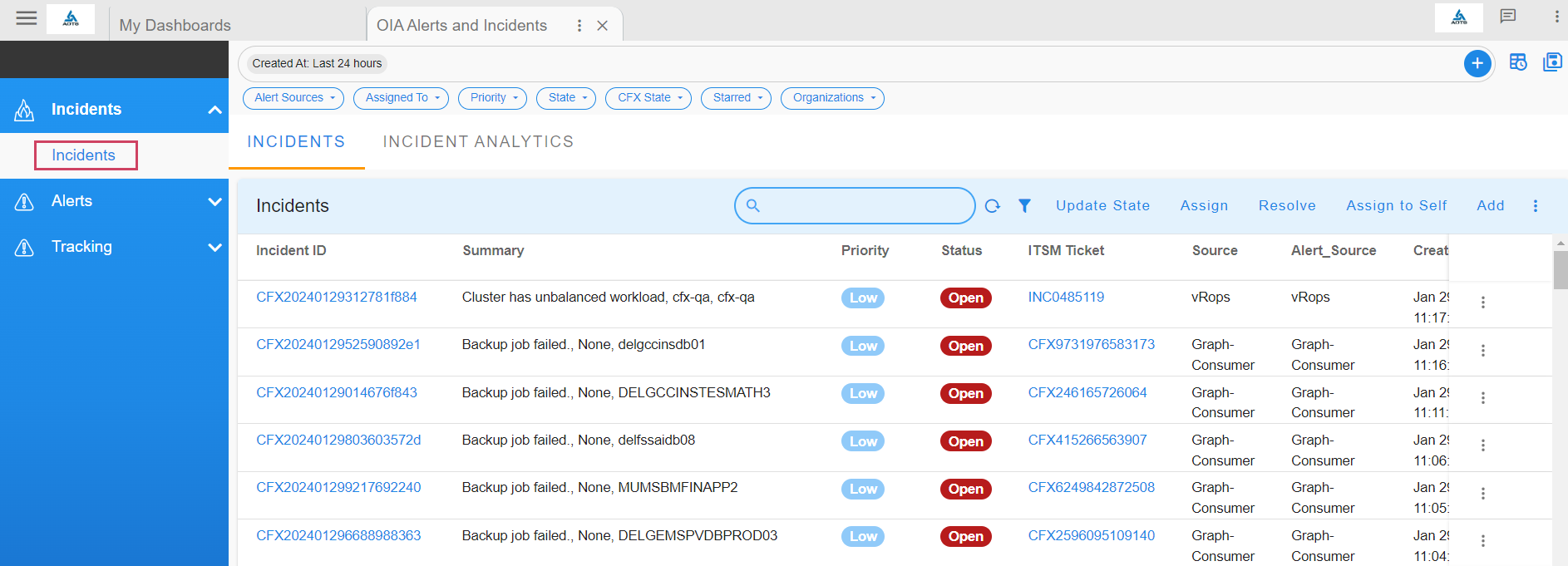Click the incidents search input field

(x=865, y=206)
